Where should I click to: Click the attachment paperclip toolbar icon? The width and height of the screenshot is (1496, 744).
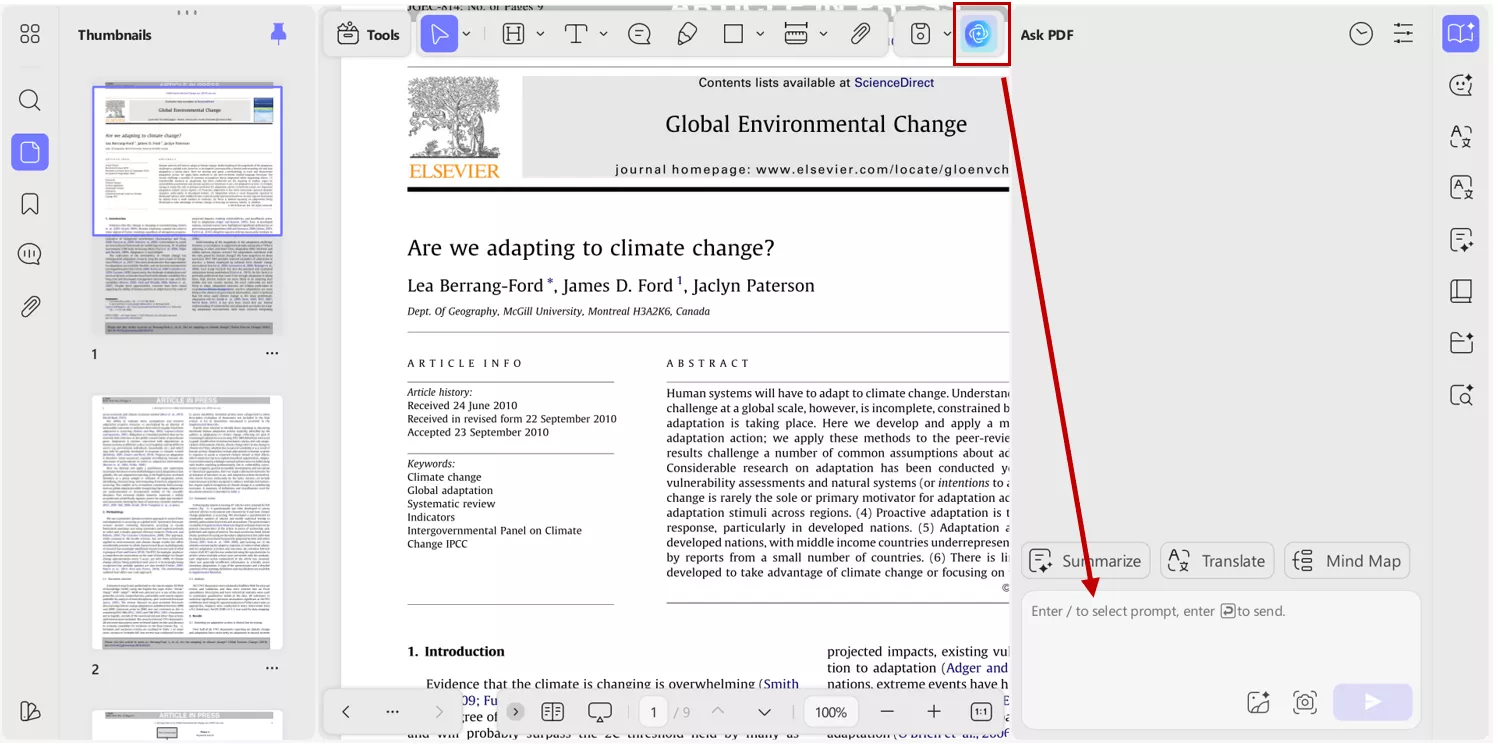pos(860,35)
